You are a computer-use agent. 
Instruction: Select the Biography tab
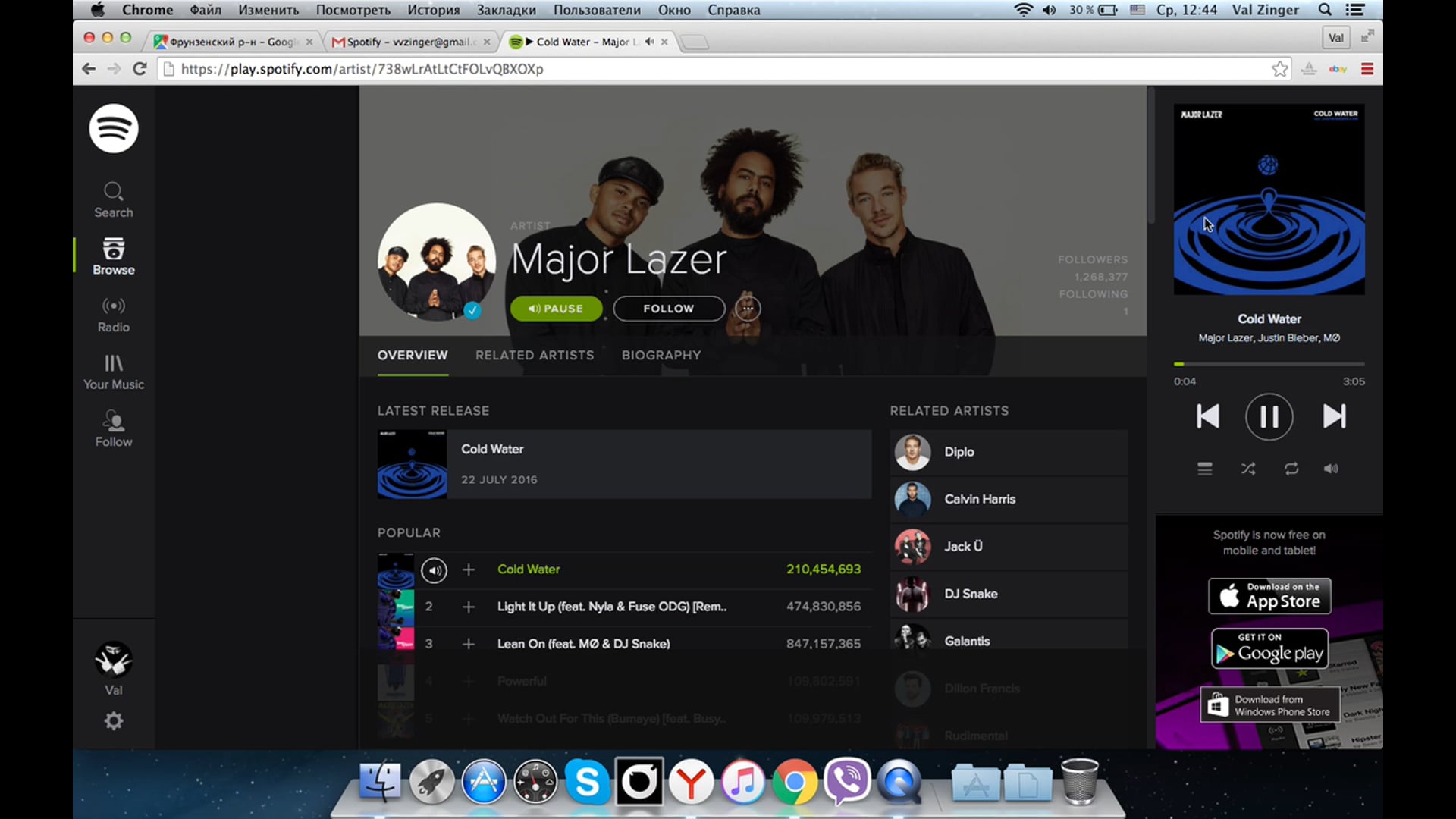click(x=661, y=355)
